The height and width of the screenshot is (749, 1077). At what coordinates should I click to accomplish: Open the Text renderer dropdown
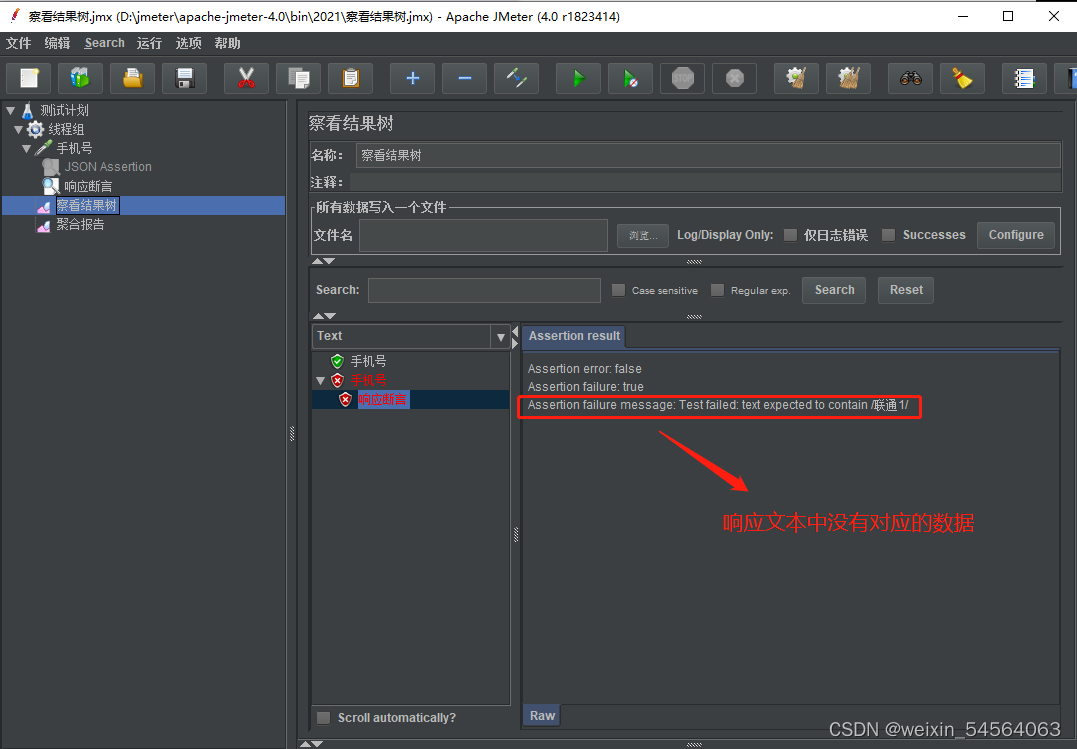(501, 337)
